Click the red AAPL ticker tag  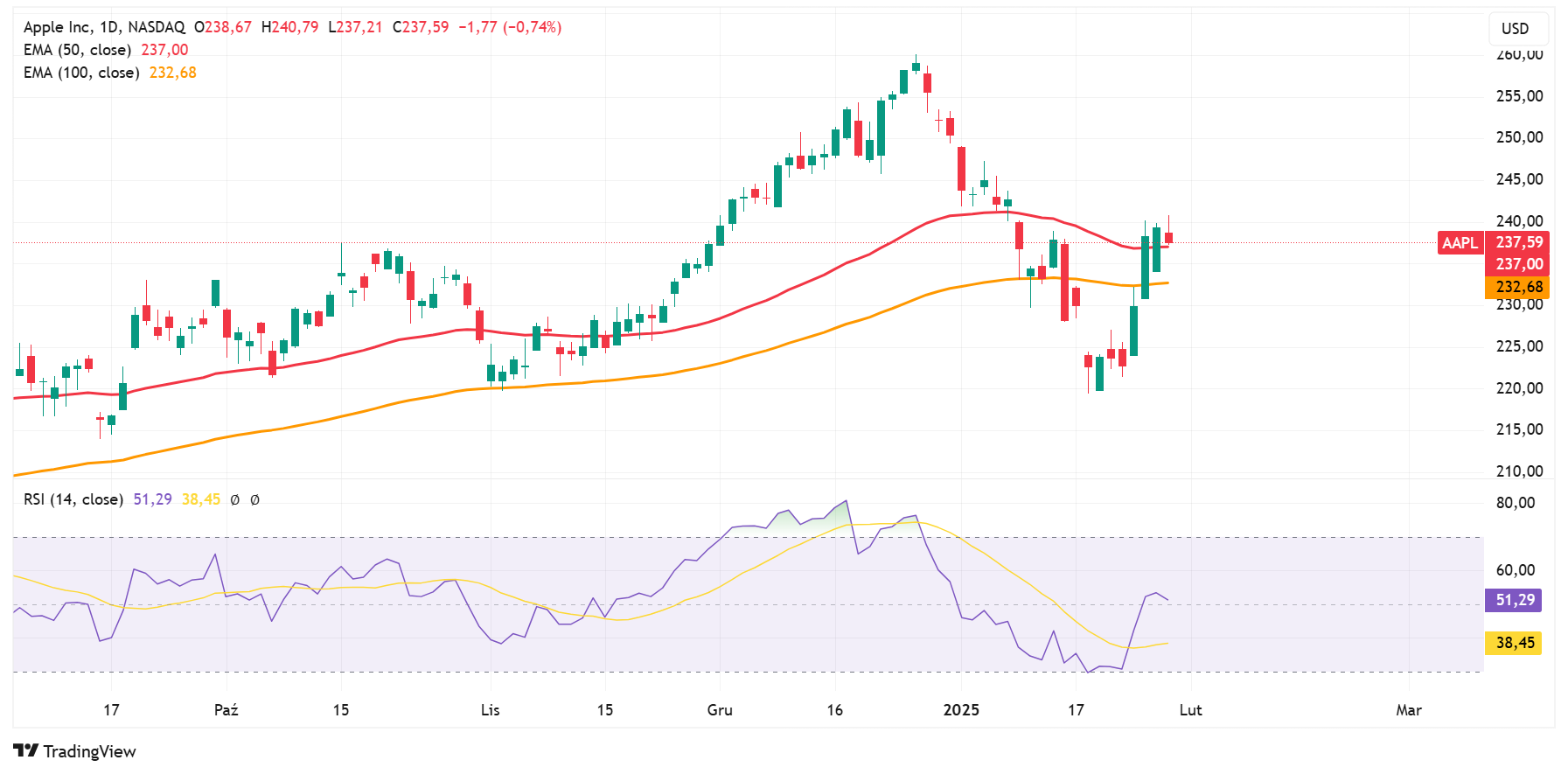click(x=1460, y=243)
